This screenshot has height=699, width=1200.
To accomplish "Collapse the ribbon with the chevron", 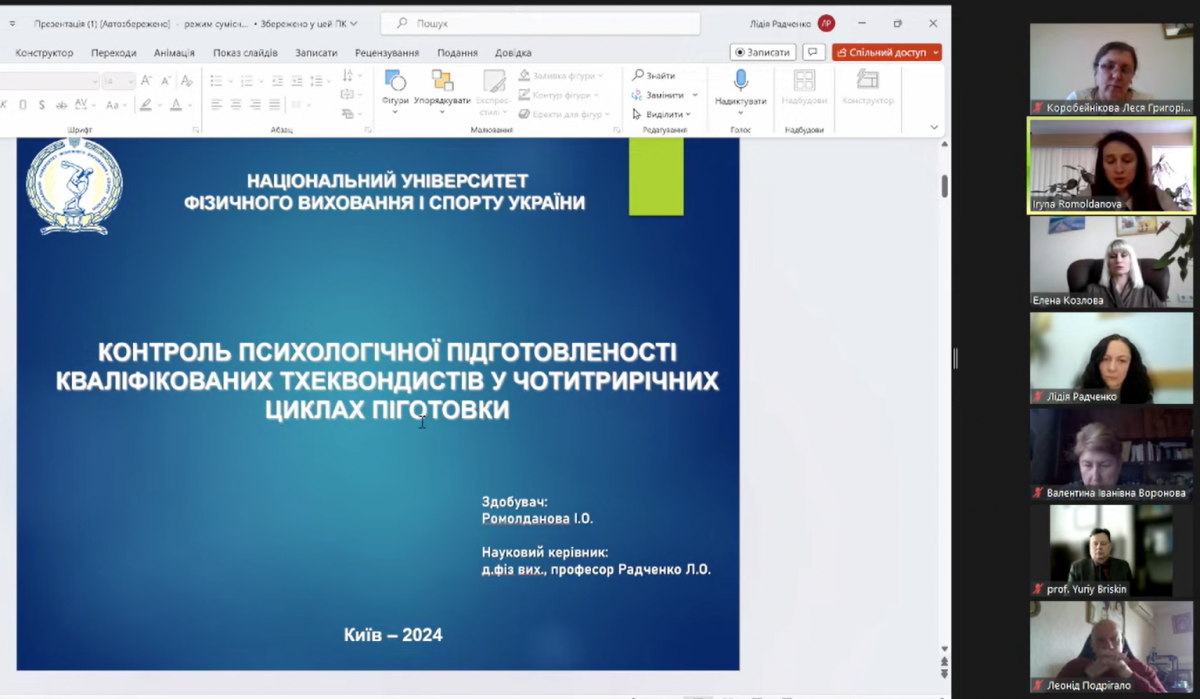I will pos(934,128).
